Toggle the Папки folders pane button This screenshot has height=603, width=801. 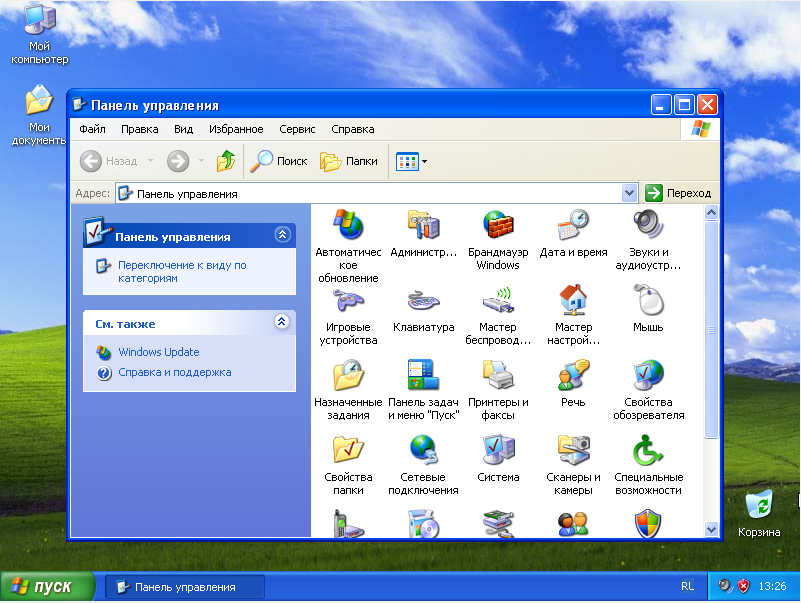click(349, 161)
